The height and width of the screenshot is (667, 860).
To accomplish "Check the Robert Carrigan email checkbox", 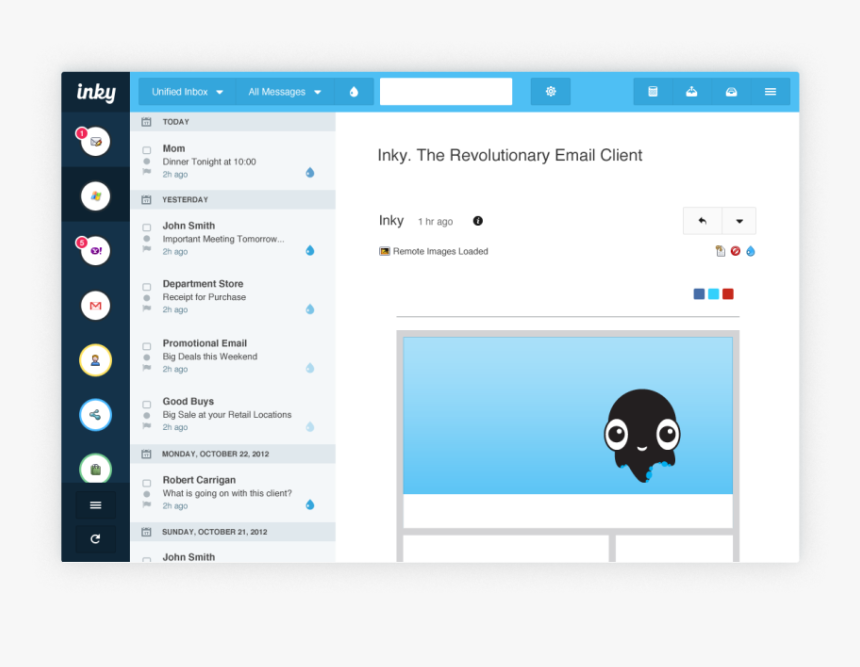I will coord(146,483).
